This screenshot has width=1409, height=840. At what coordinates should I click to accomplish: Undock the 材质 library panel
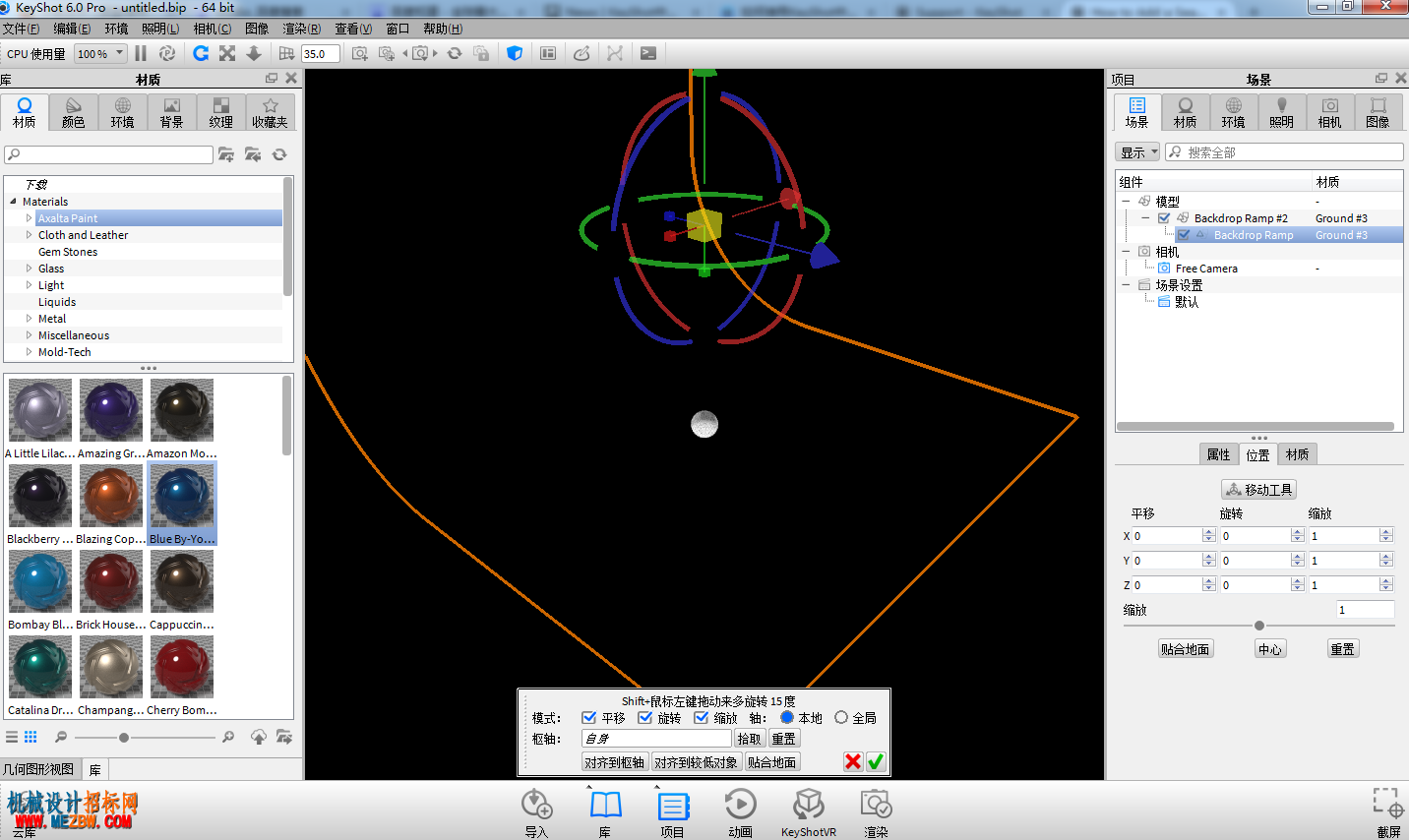pyautogui.click(x=272, y=78)
